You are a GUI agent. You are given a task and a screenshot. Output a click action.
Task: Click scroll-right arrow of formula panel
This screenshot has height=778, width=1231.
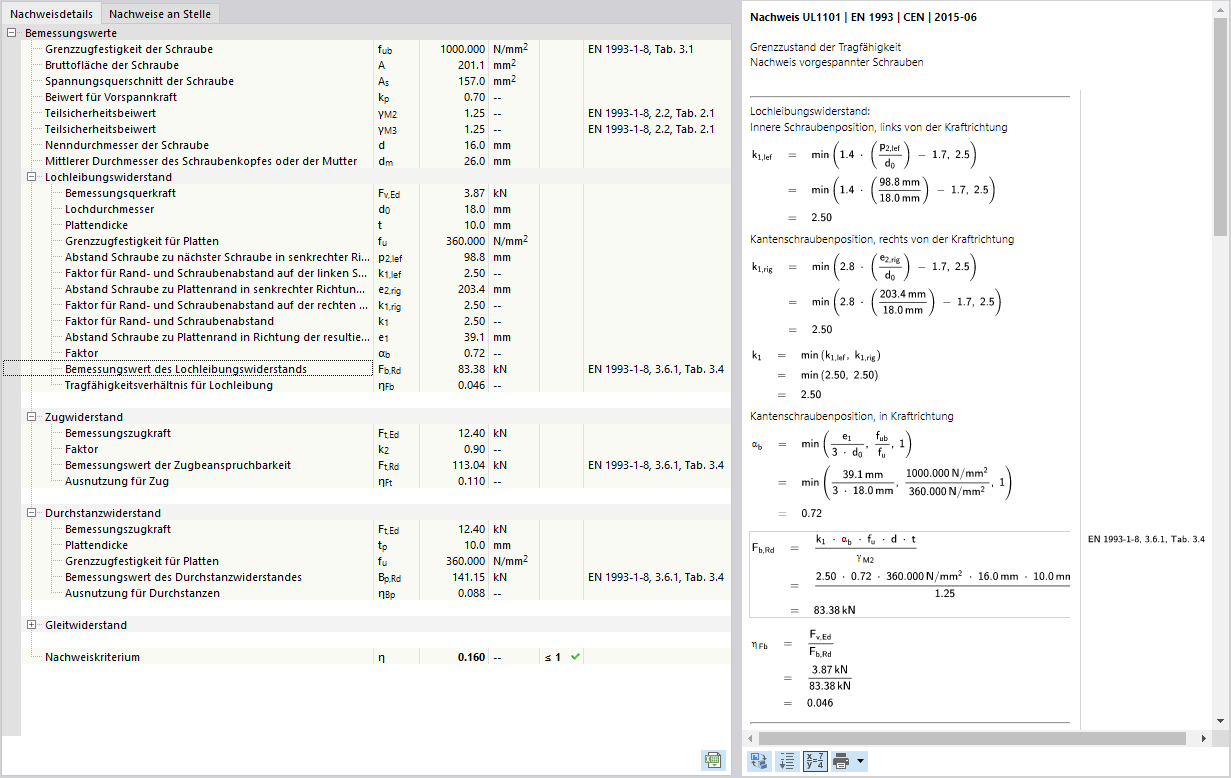point(1206,738)
